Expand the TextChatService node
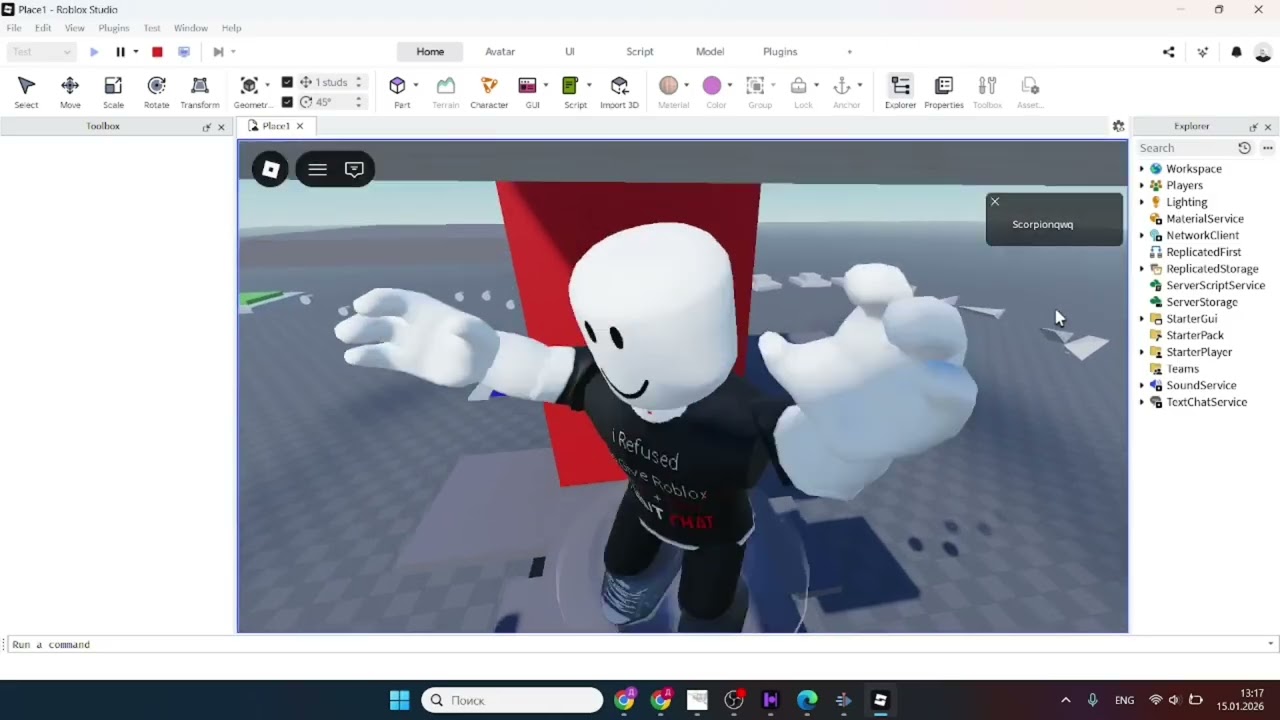This screenshot has width=1280, height=720. tap(1142, 402)
